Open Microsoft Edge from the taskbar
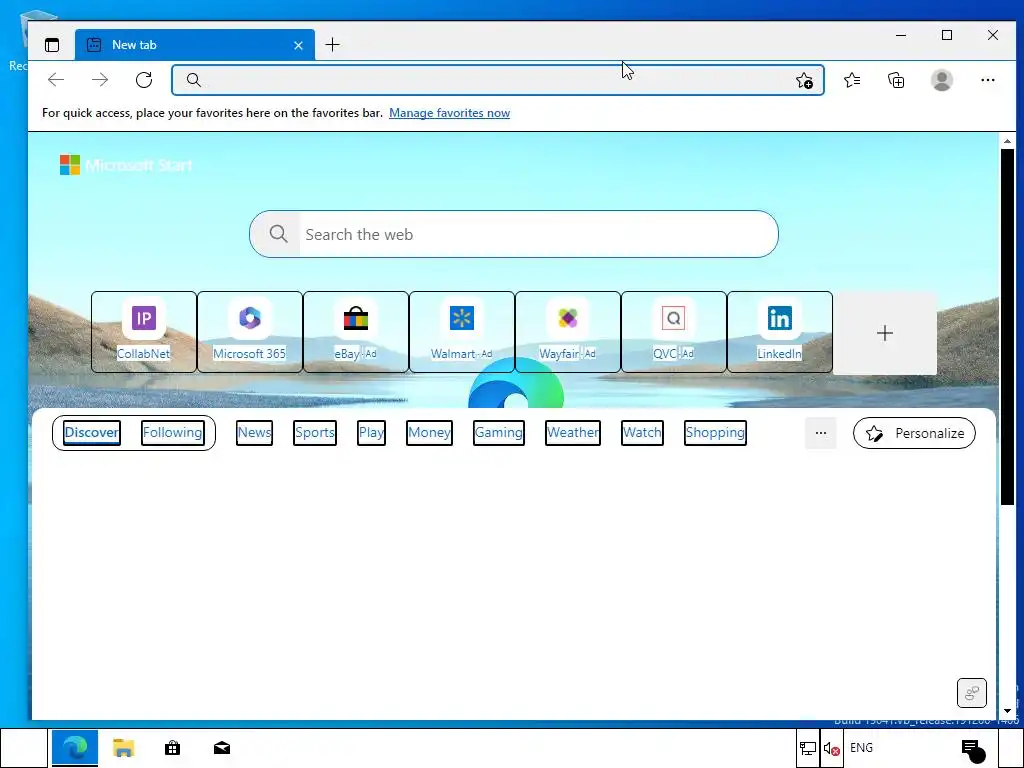The height and width of the screenshot is (768, 1024). (75, 748)
